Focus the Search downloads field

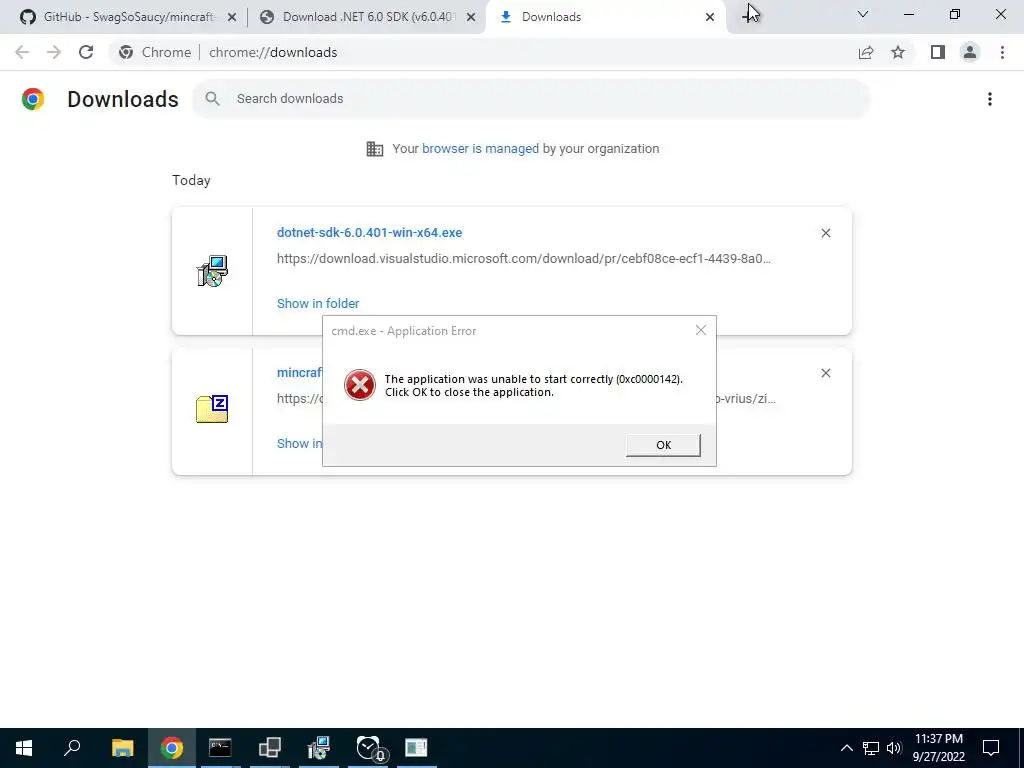coord(531,99)
